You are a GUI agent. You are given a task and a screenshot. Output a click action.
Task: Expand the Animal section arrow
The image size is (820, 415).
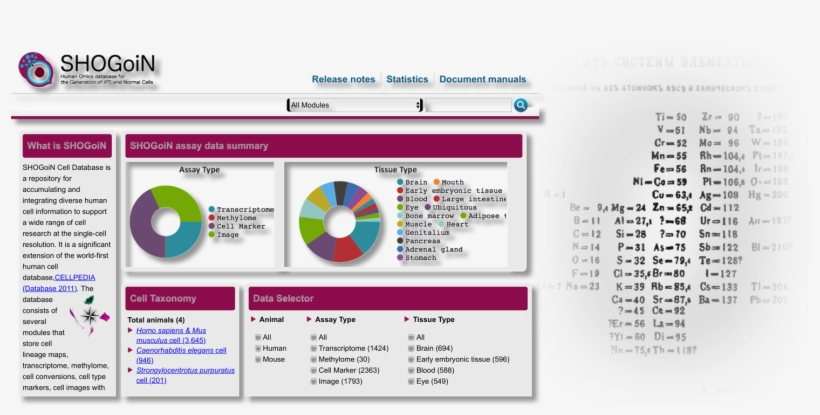pyautogui.click(x=254, y=319)
